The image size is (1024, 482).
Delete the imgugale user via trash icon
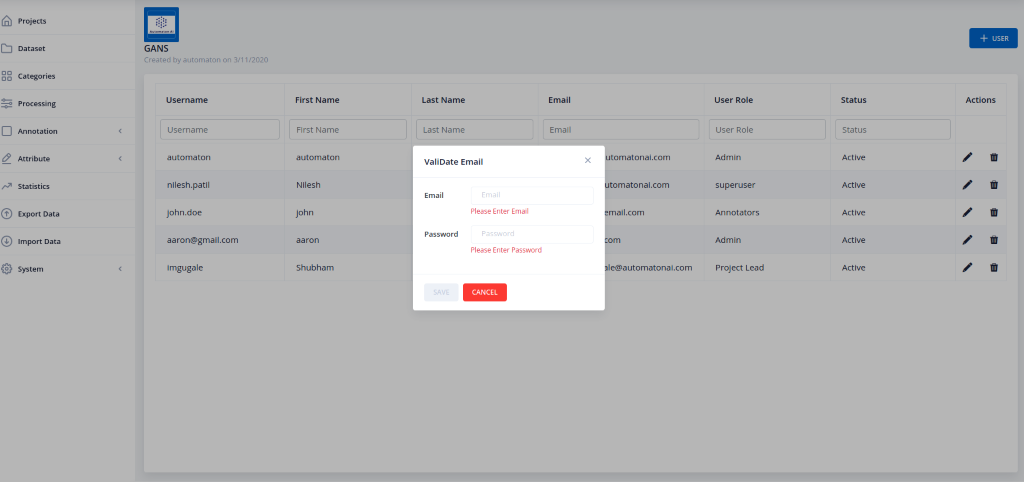click(x=993, y=267)
